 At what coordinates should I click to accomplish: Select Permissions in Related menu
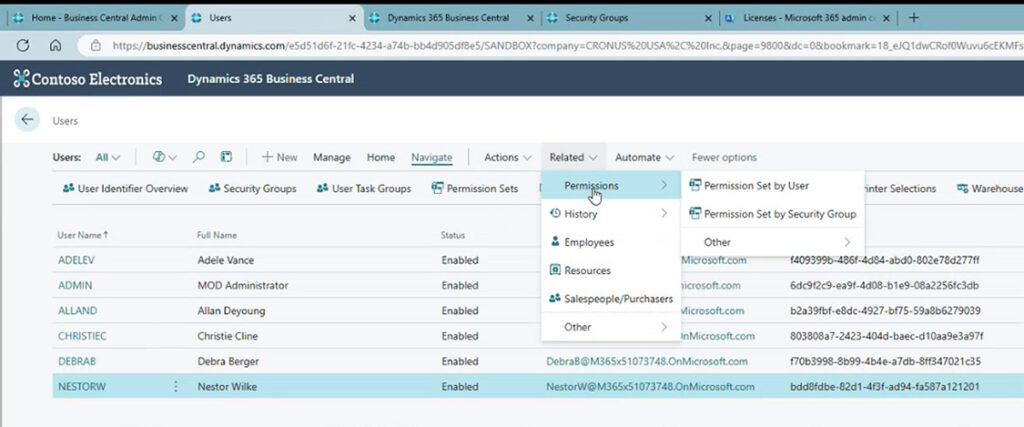611,186
